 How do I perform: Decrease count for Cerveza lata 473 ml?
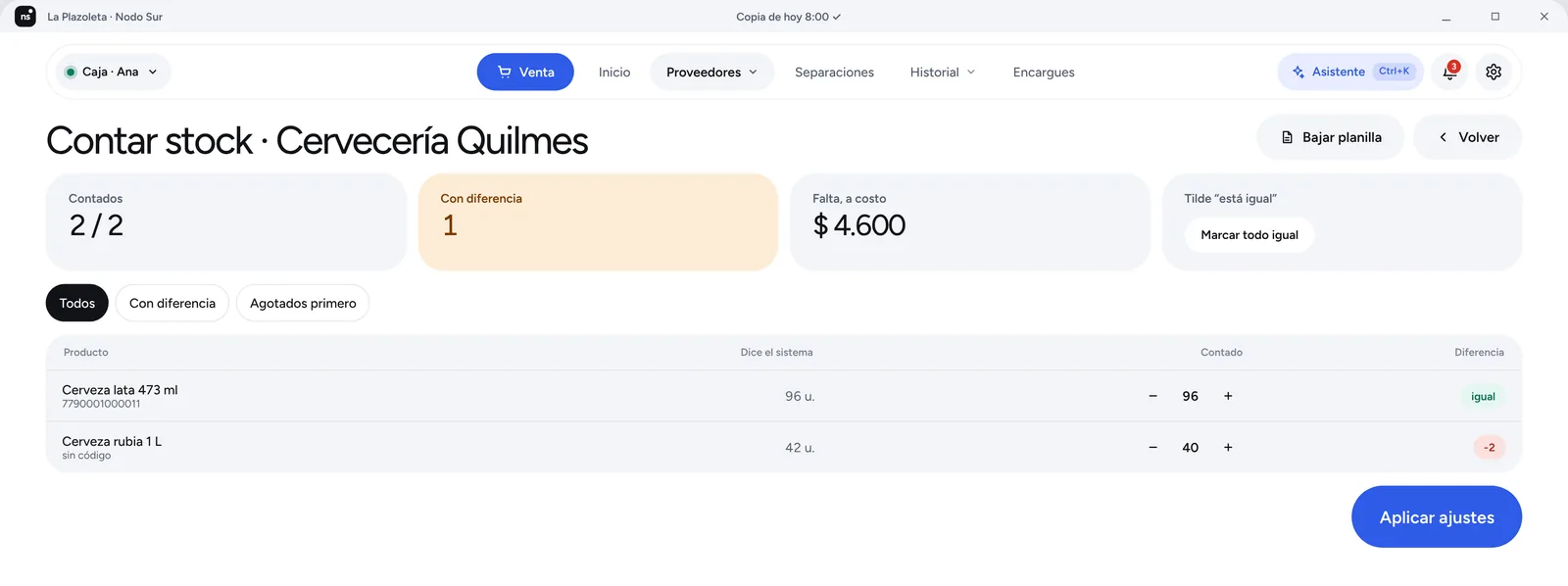point(1153,396)
